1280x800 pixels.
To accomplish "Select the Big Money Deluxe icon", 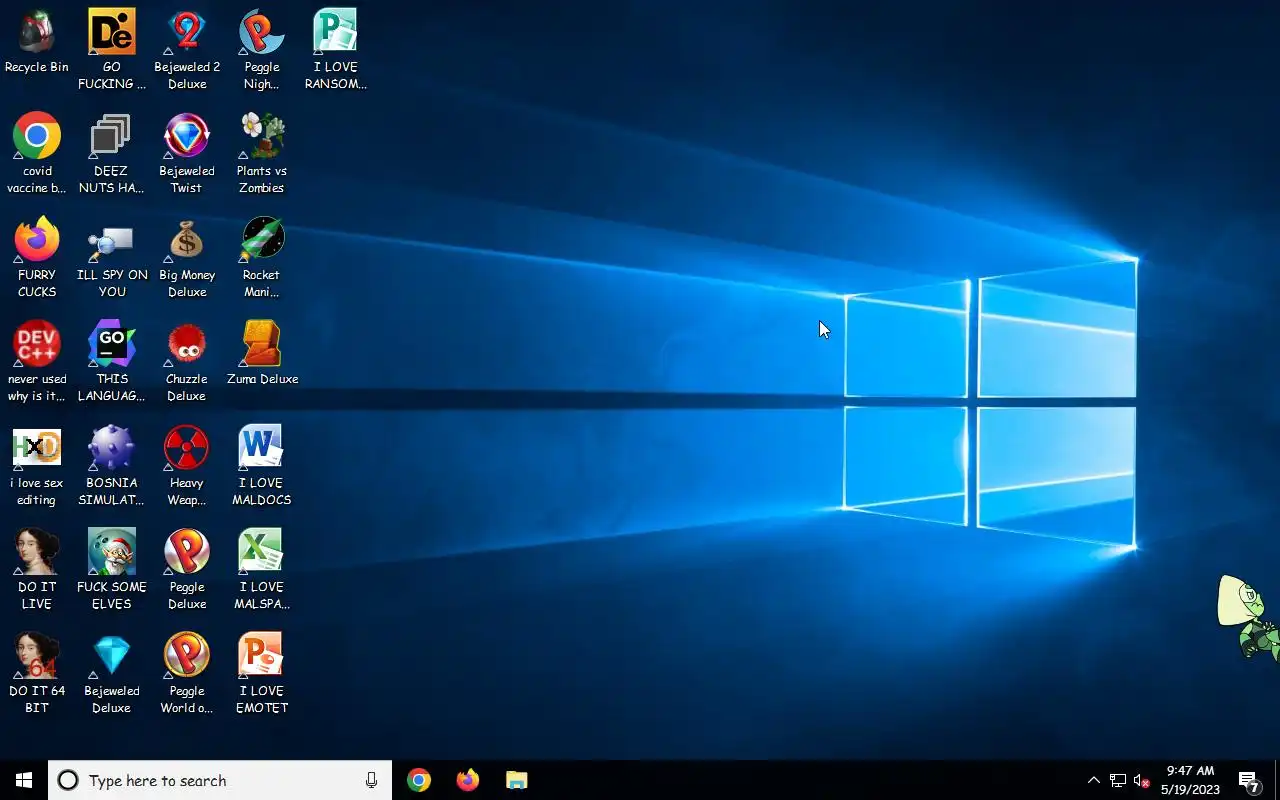I will (x=187, y=240).
